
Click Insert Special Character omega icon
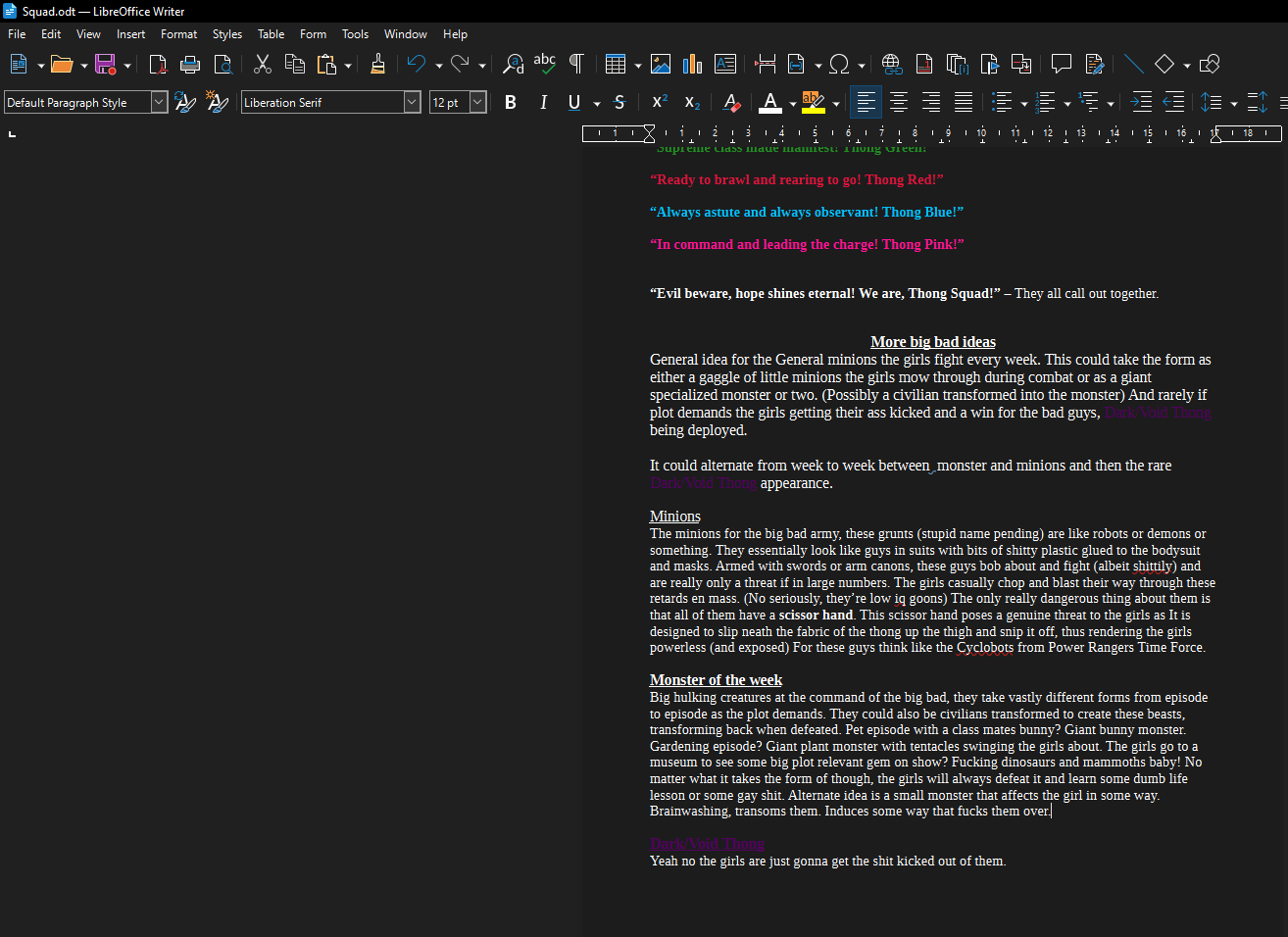click(x=839, y=65)
